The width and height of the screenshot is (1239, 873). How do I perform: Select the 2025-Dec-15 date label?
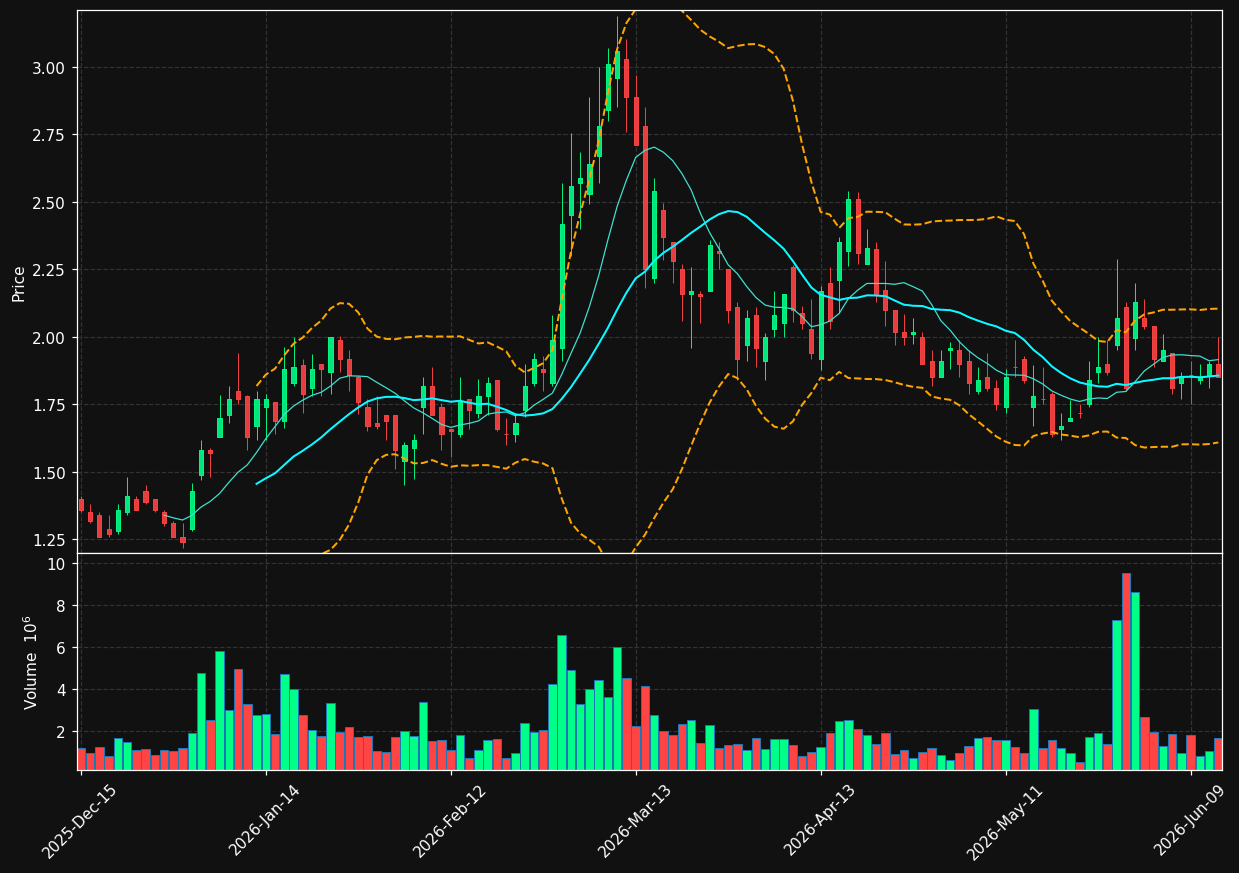point(79,822)
